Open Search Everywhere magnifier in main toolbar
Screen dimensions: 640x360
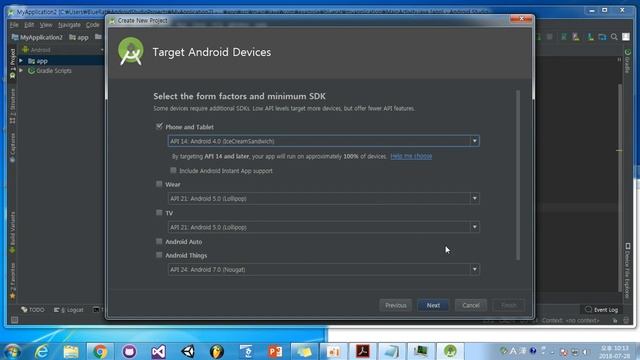click(x=614, y=37)
